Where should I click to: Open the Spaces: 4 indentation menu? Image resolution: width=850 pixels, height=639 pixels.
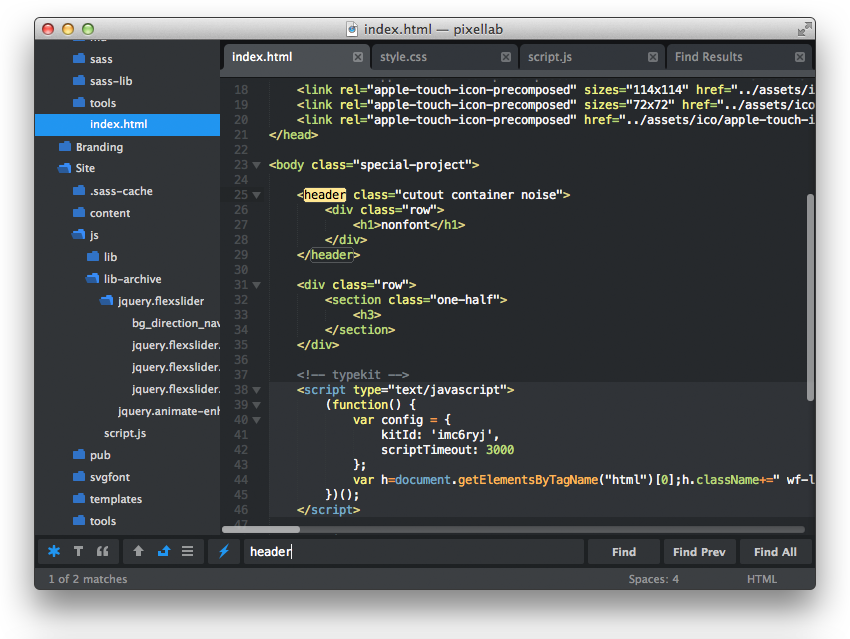[653, 579]
